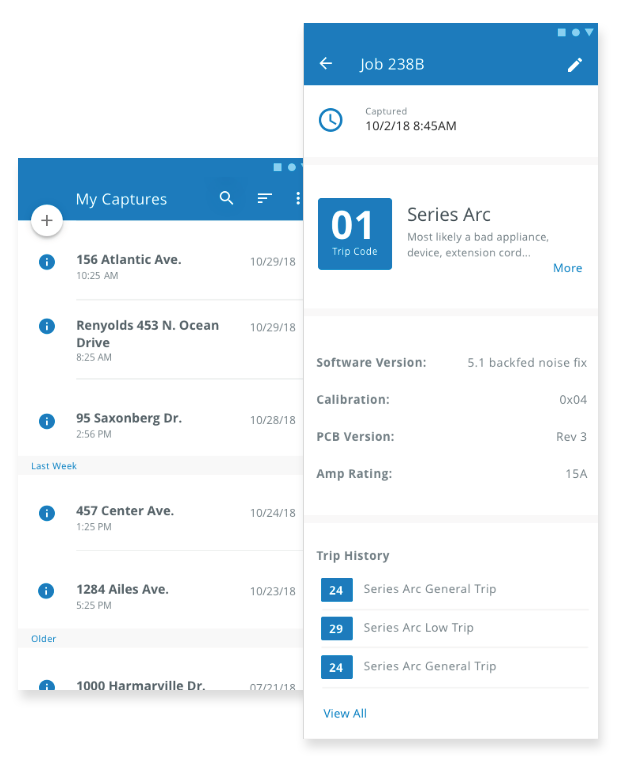
Task: Tap info icon for 1284 Ailes Ave.
Action: (x=46, y=591)
